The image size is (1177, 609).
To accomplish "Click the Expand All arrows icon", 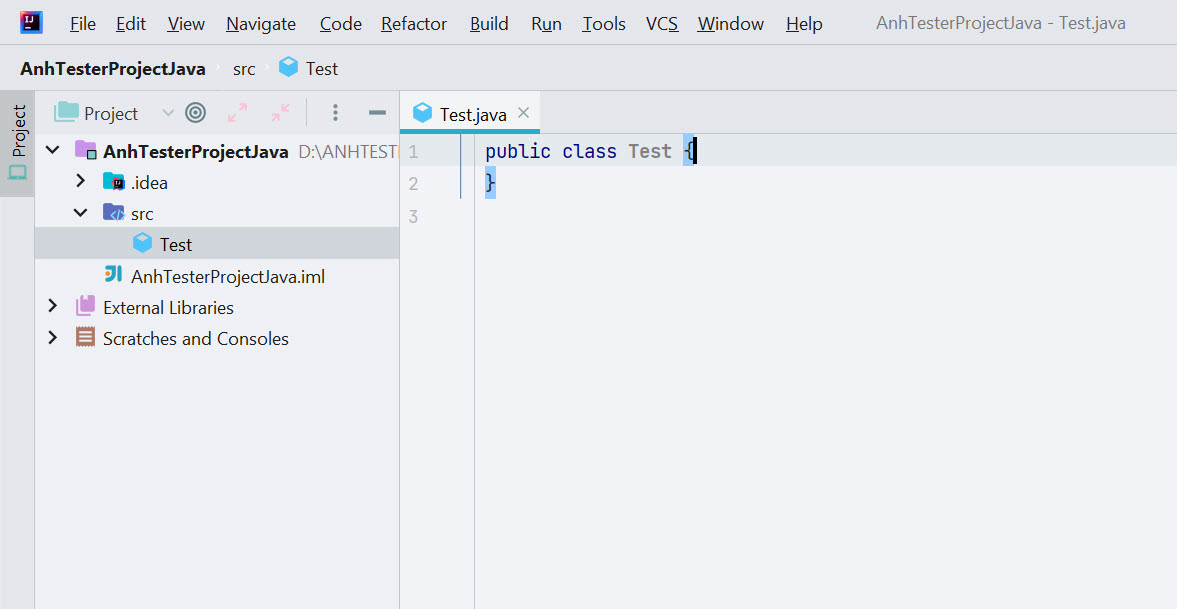I will 237,113.
